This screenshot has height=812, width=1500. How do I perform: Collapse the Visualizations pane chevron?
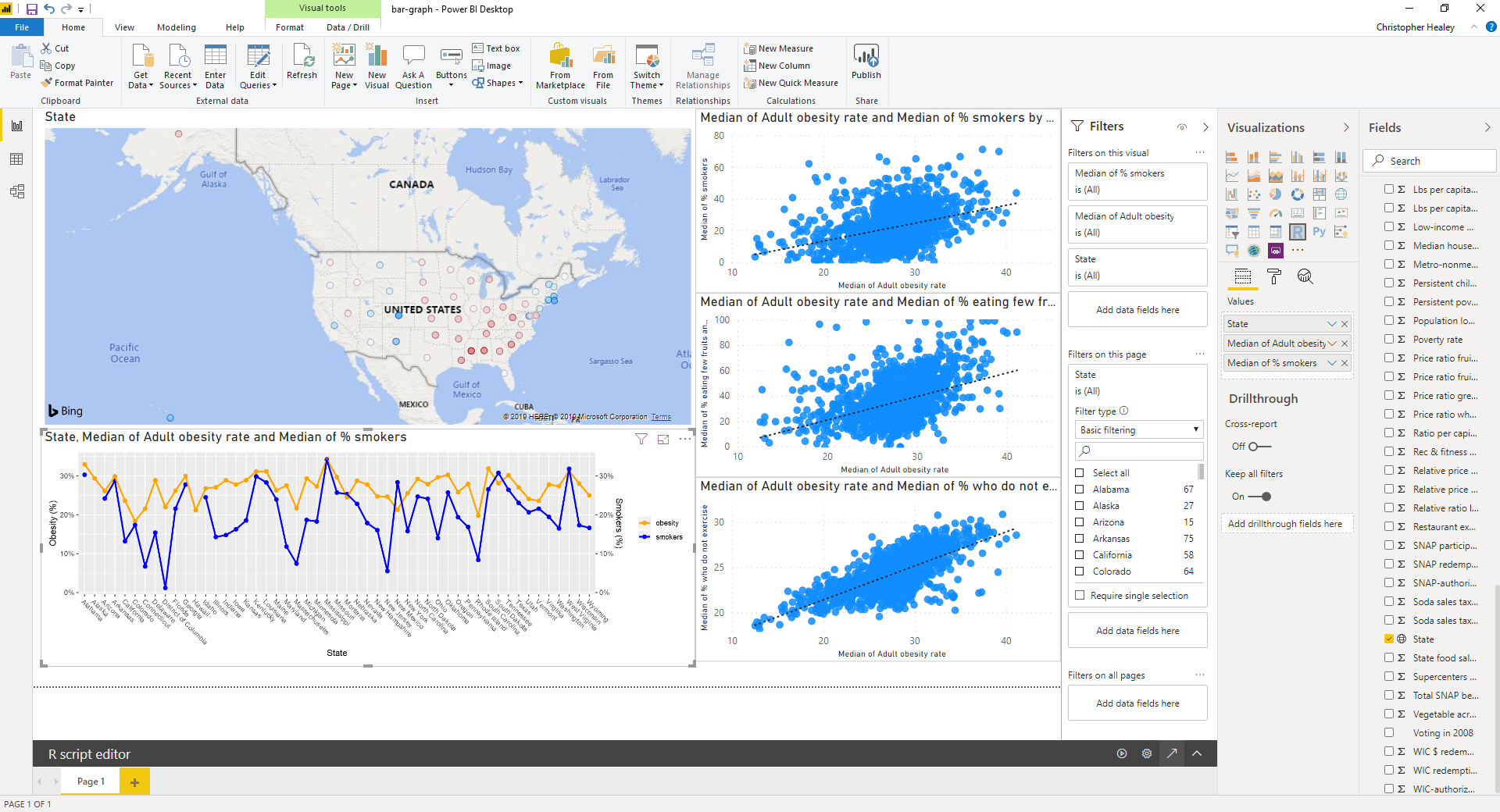[1346, 127]
